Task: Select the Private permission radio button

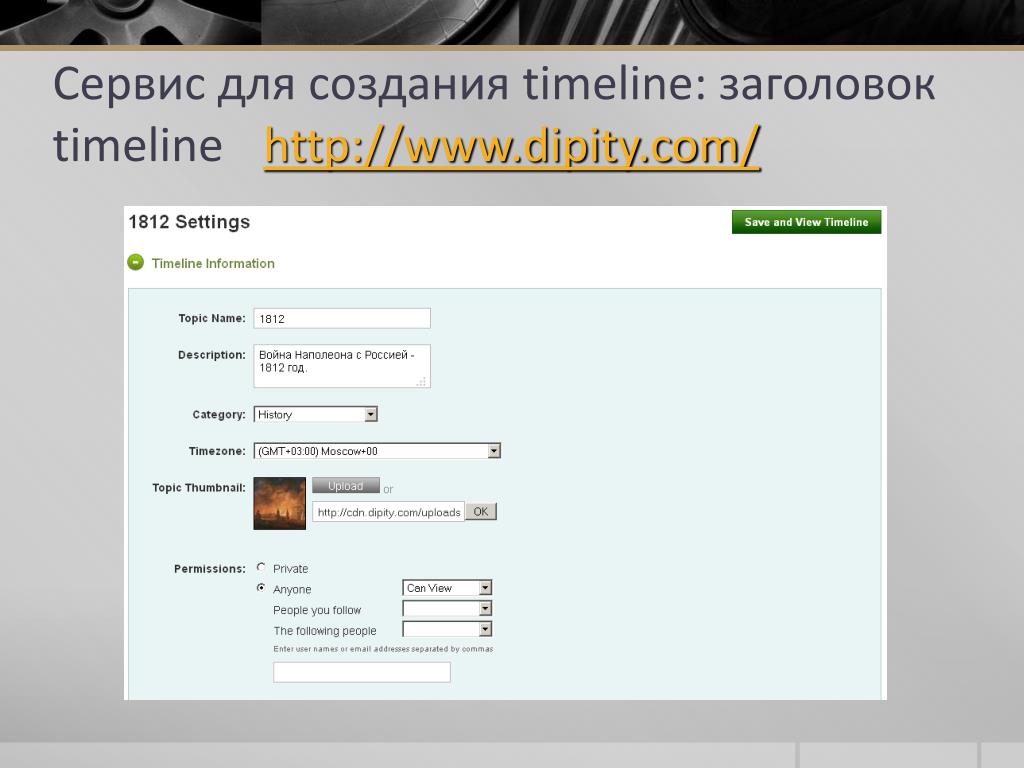Action: coord(261,567)
